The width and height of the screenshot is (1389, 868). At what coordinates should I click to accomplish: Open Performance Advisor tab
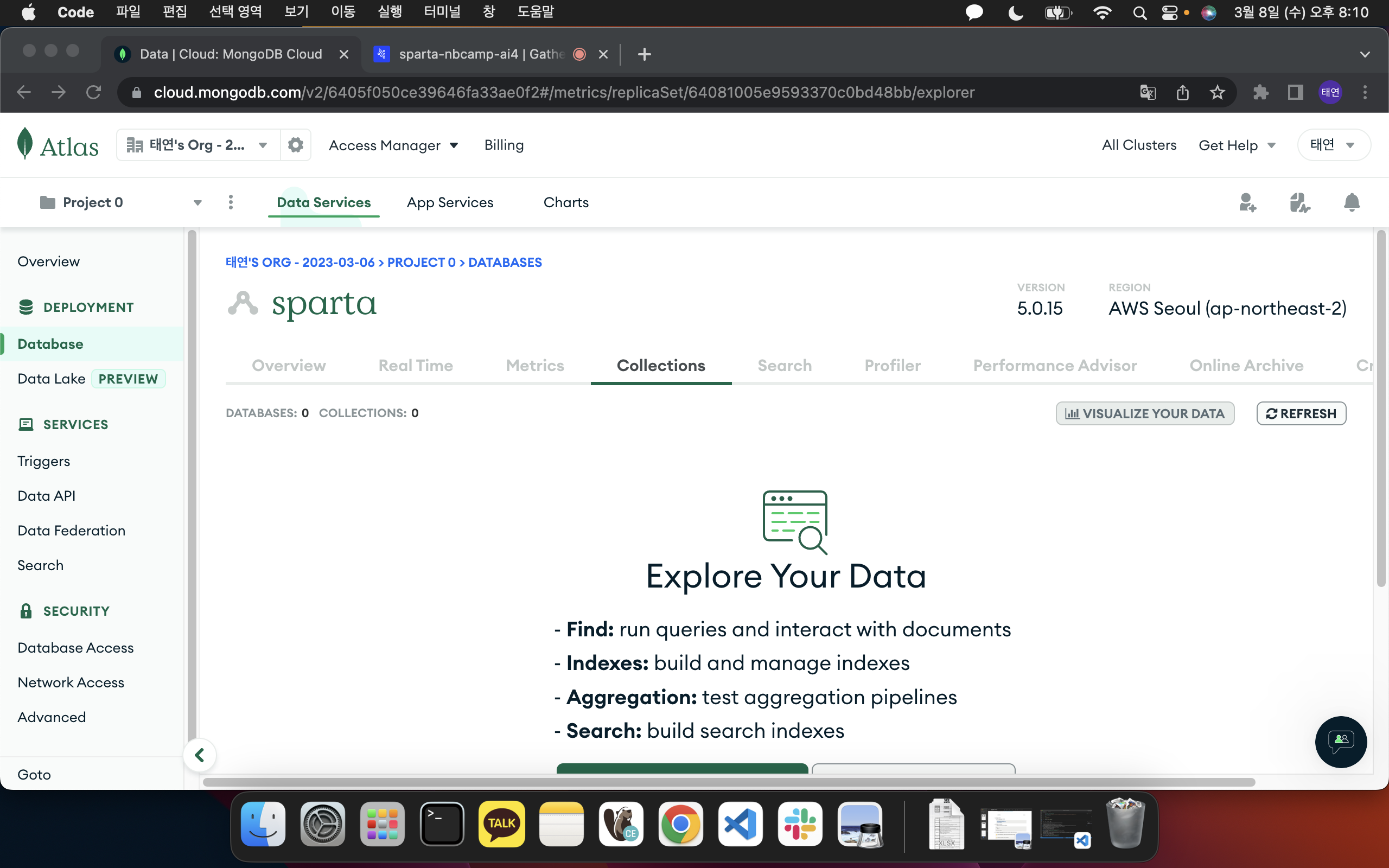pyautogui.click(x=1055, y=366)
